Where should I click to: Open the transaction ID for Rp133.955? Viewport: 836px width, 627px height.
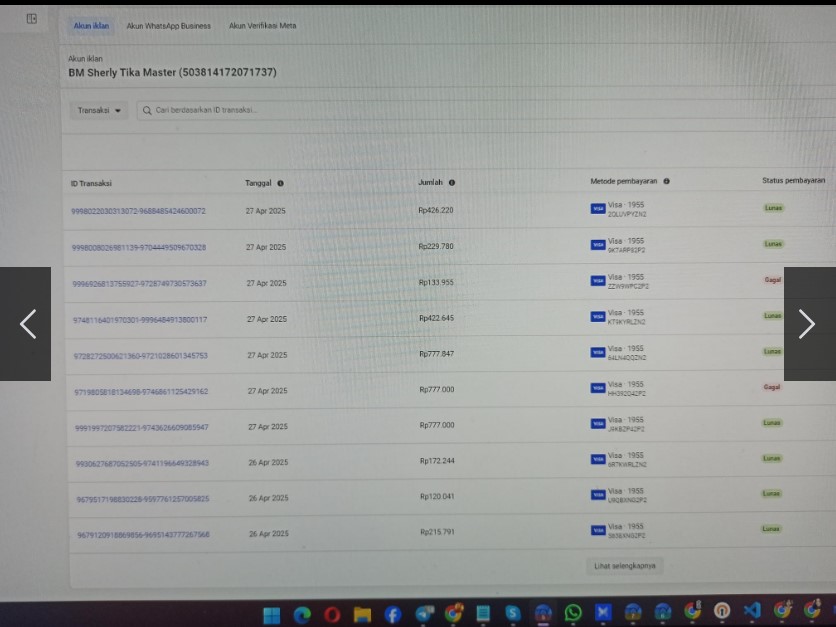tap(139, 283)
